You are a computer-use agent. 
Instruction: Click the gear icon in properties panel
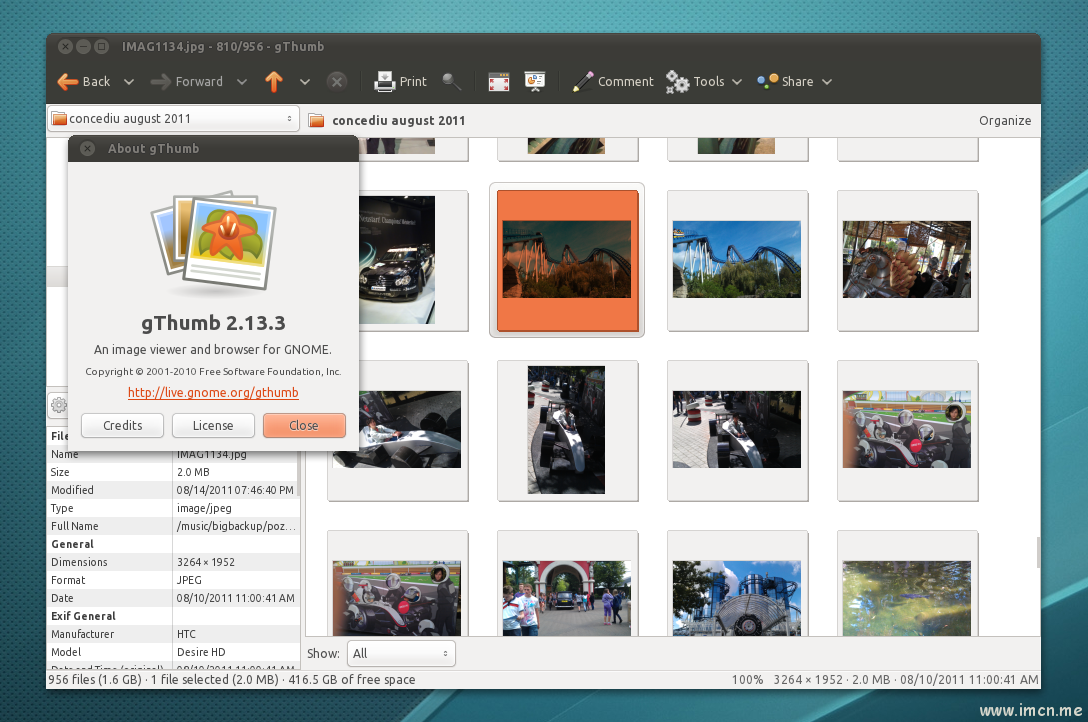(58, 405)
